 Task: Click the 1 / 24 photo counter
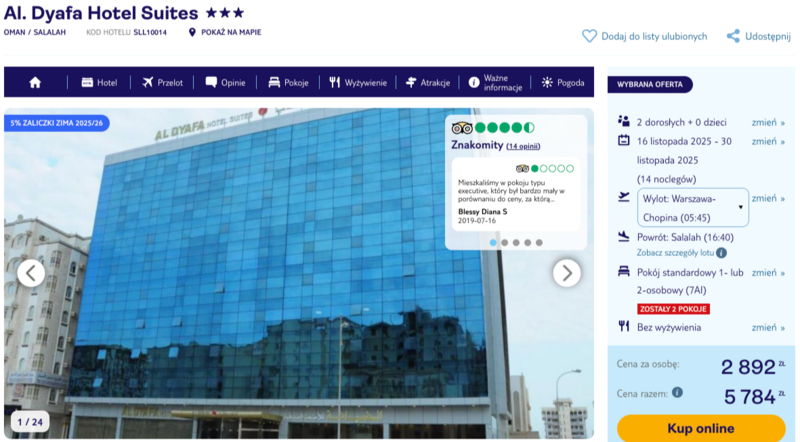point(30,422)
